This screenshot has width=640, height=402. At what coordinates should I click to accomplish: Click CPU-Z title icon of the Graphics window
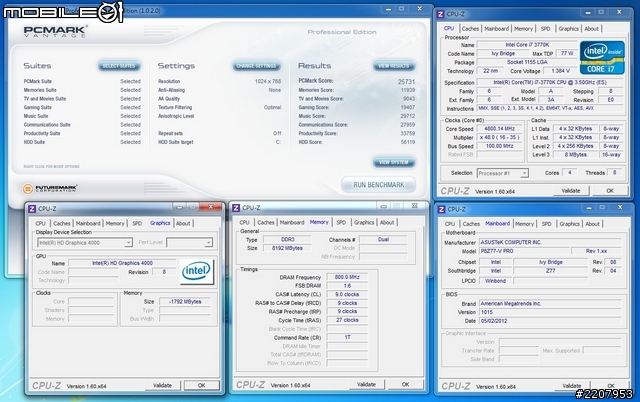32,209
